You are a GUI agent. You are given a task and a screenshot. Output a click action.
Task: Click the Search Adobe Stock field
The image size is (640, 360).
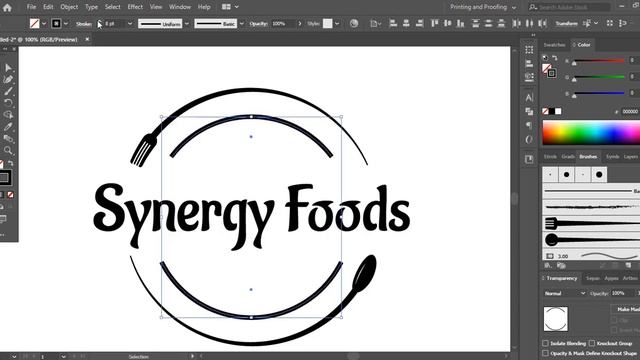point(570,7)
